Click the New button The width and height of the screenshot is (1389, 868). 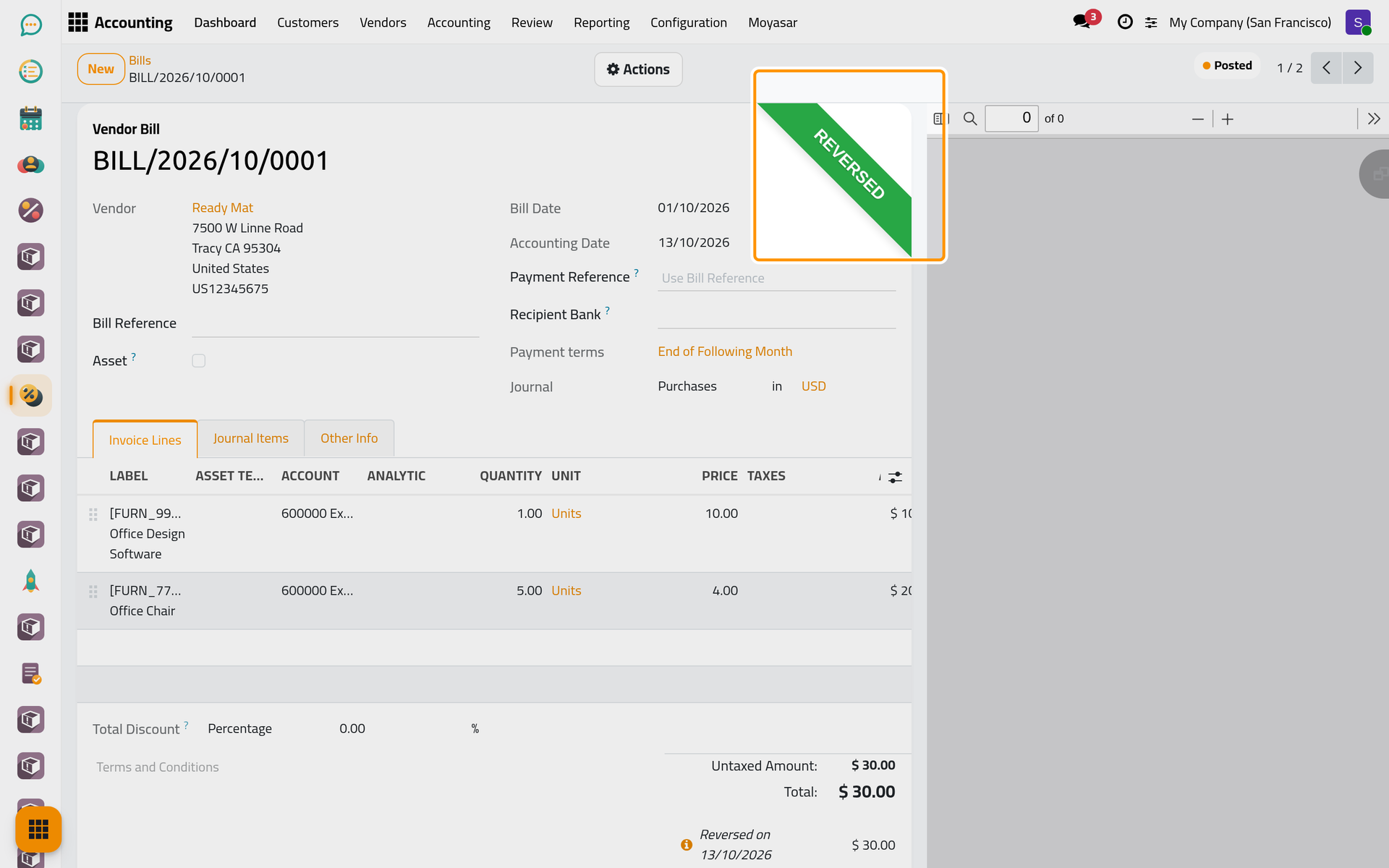pyautogui.click(x=101, y=69)
